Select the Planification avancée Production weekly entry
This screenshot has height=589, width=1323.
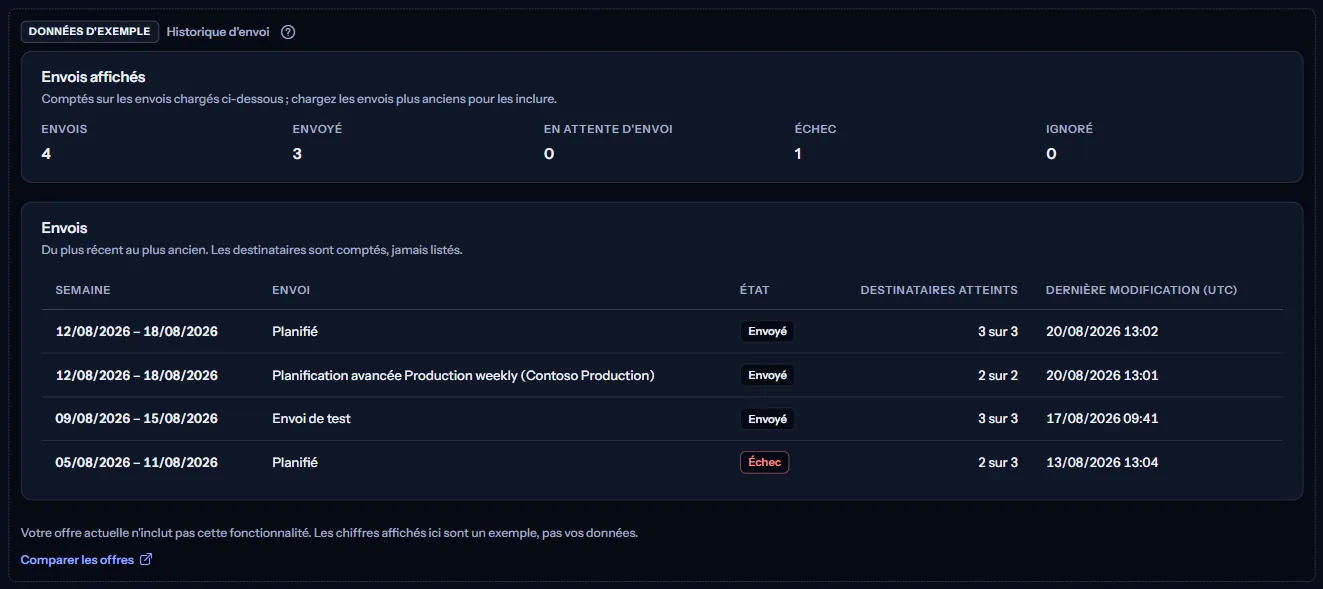463,375
